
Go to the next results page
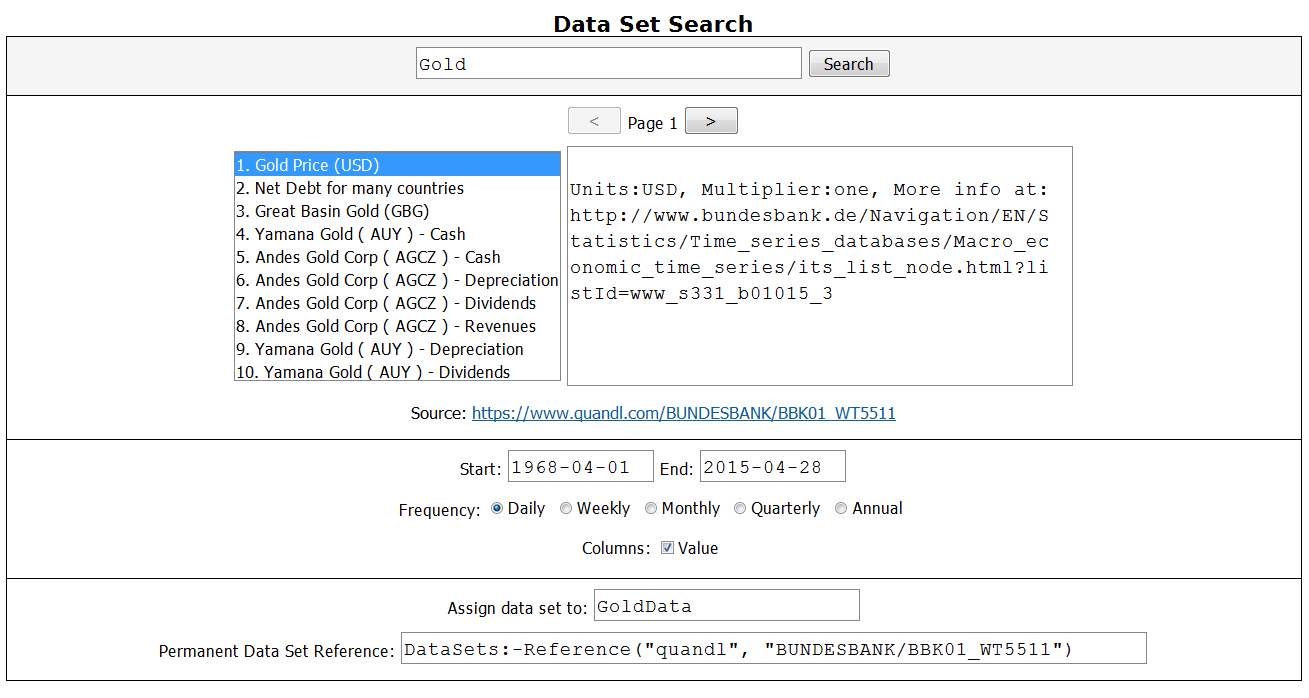[x=711, y=121]
